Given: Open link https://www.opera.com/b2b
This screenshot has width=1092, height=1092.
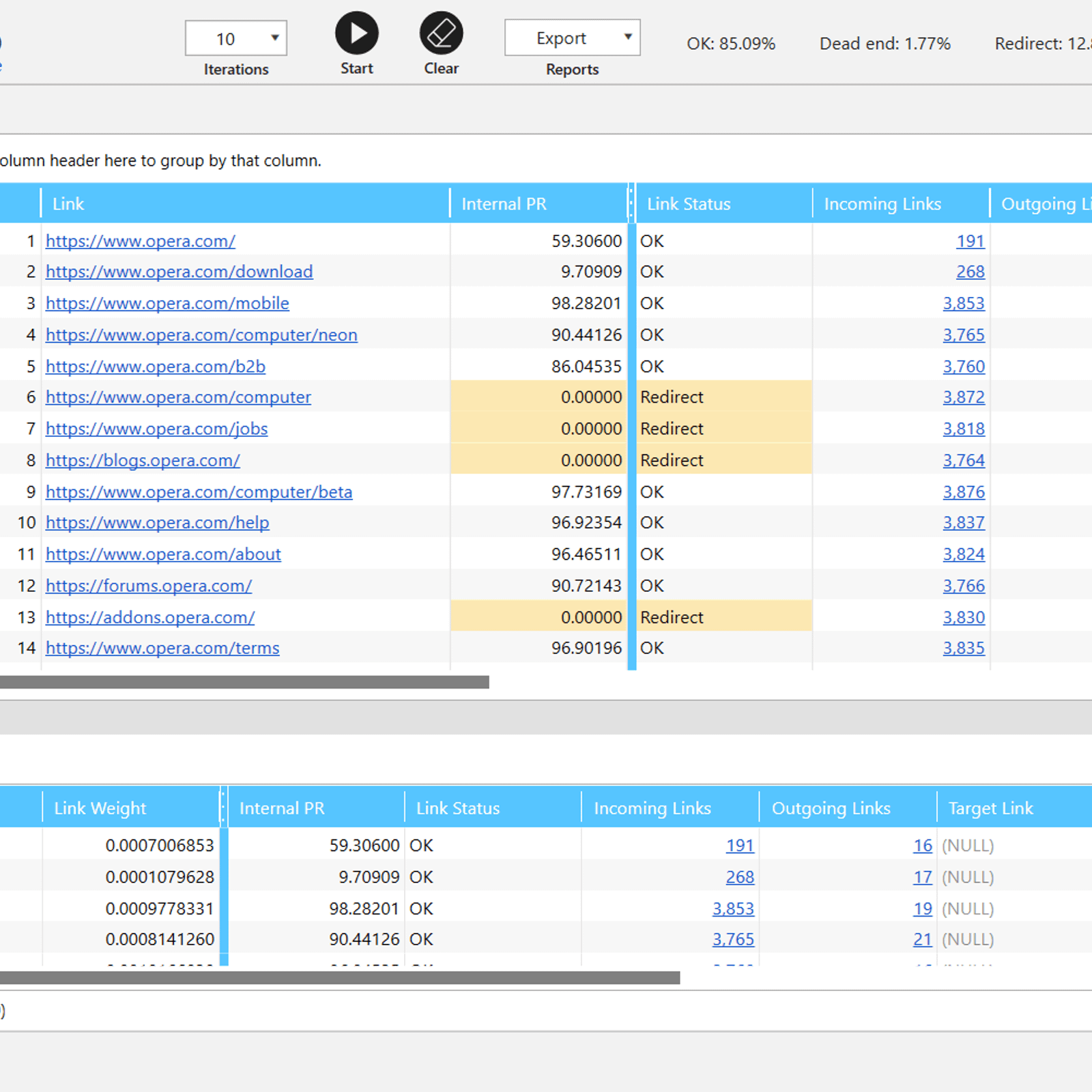Looking at the screenshot, I should coord(156,367).
